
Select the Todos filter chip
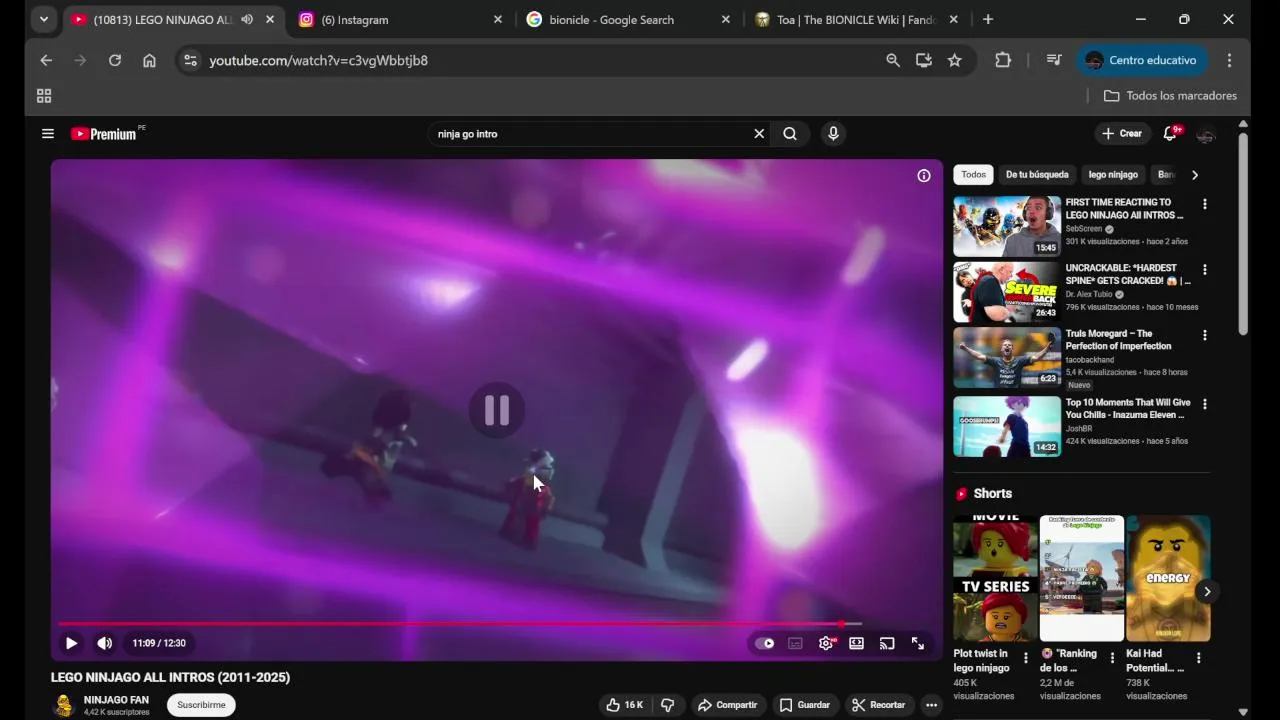point(973,175)
